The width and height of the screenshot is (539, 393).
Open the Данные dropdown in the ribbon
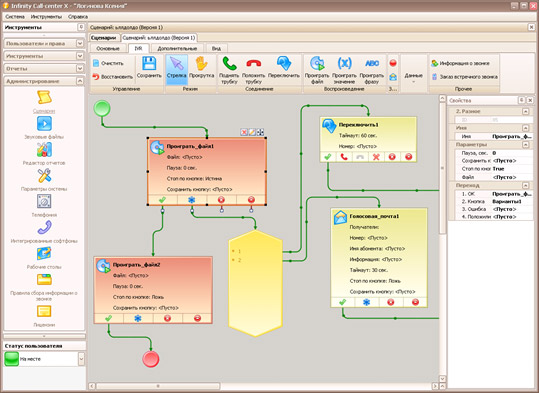414,76
